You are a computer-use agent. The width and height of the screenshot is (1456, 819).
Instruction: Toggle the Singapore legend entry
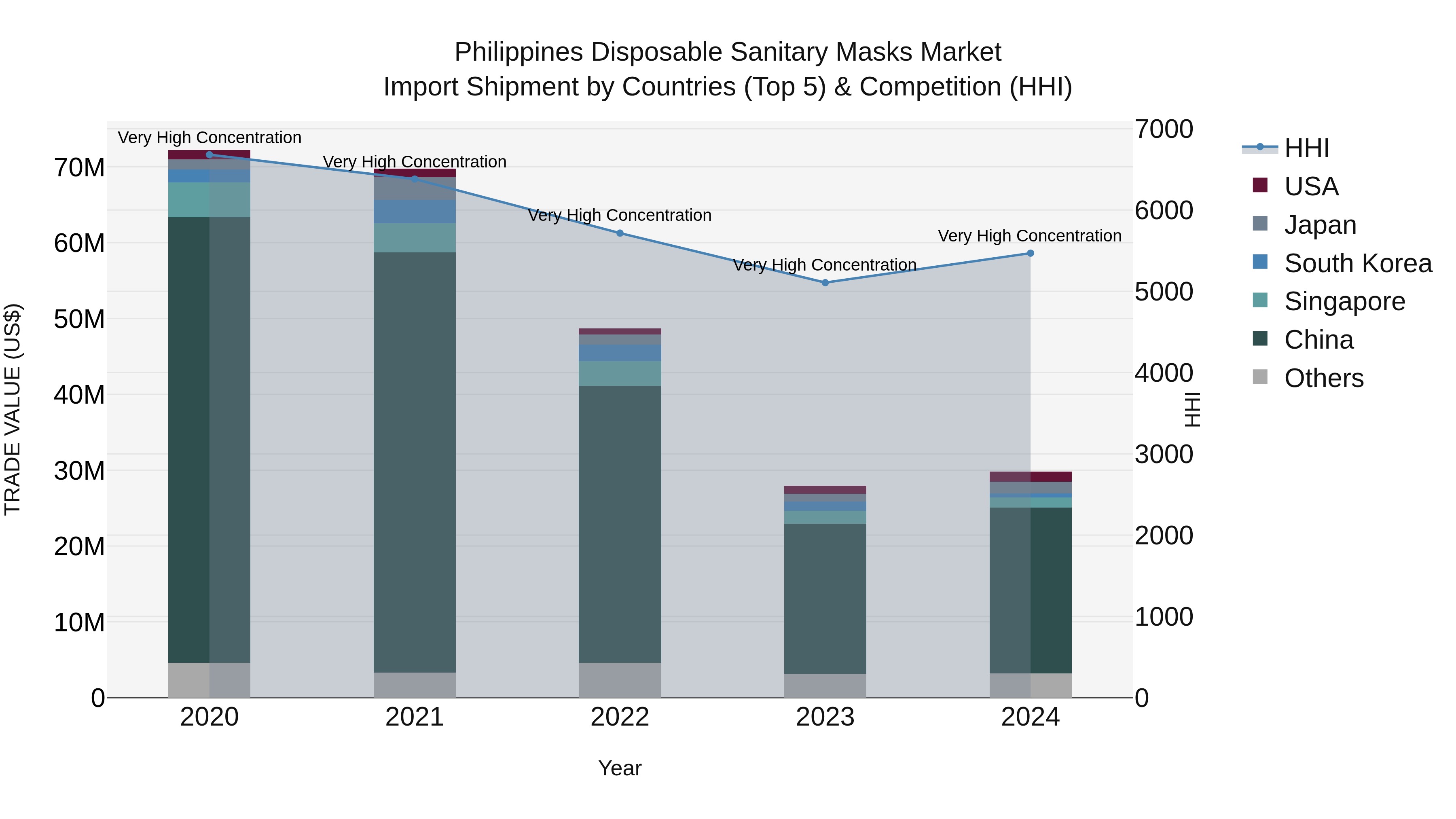coord(1329,301)
